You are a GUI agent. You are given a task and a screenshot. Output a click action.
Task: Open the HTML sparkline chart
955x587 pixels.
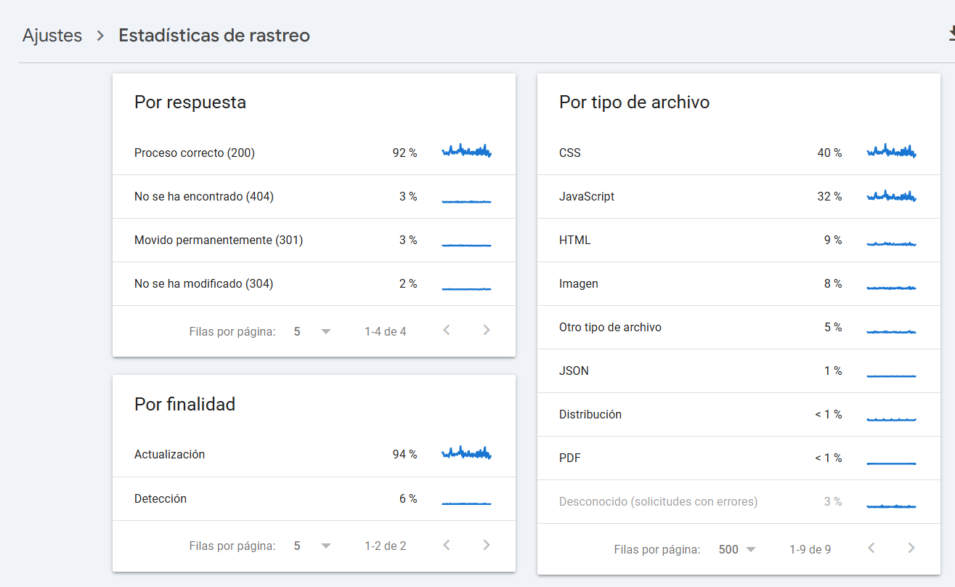[x=894, y=240]
